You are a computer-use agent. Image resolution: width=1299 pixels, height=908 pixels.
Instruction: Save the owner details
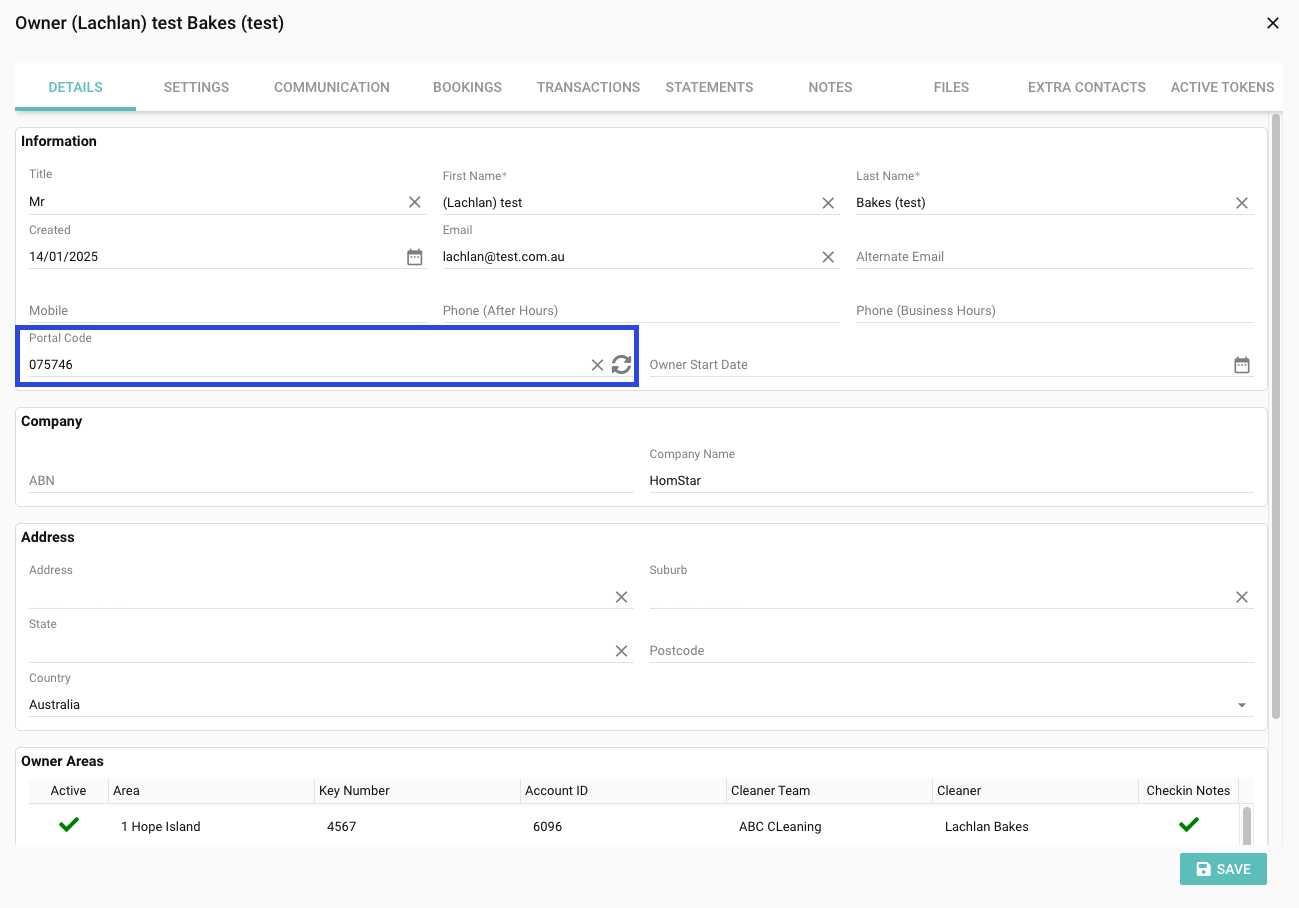(1222, 869)
